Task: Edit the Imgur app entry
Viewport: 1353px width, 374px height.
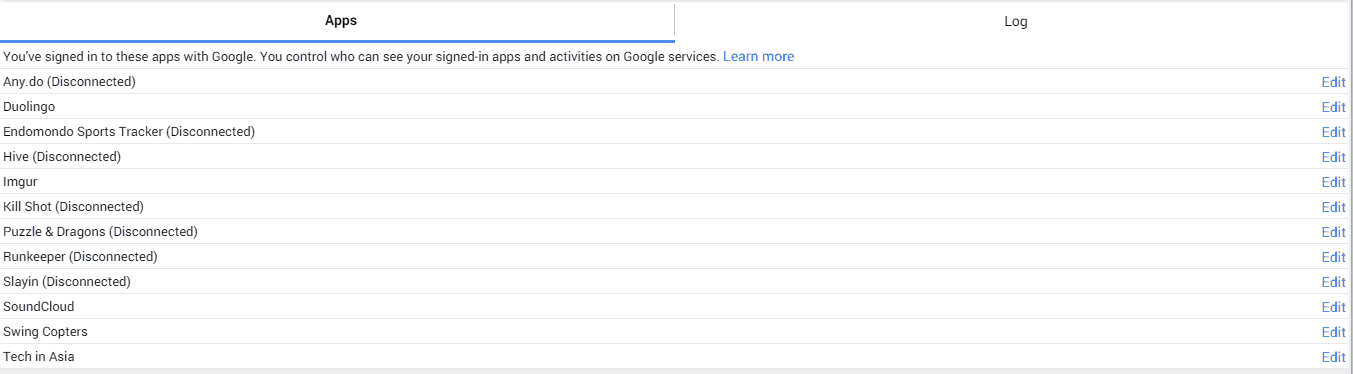Action: tap(1333, 182)
